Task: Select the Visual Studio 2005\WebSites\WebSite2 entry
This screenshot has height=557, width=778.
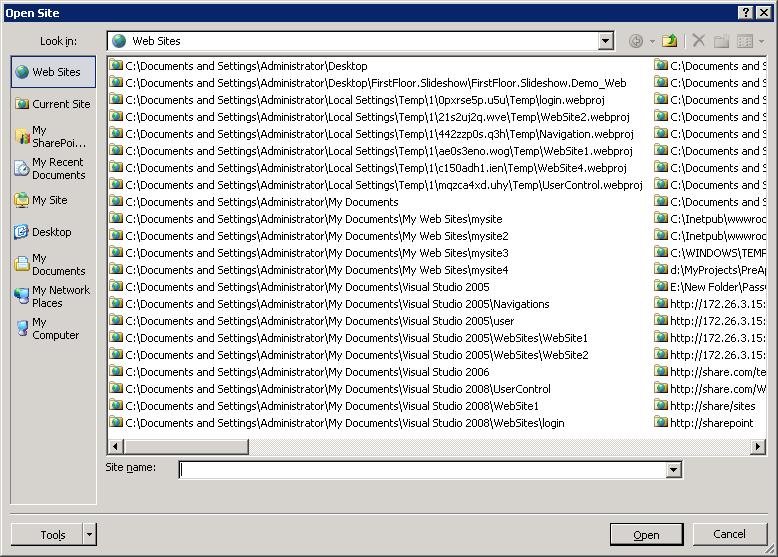Action: pyautogui.click(x=349, y=355)
